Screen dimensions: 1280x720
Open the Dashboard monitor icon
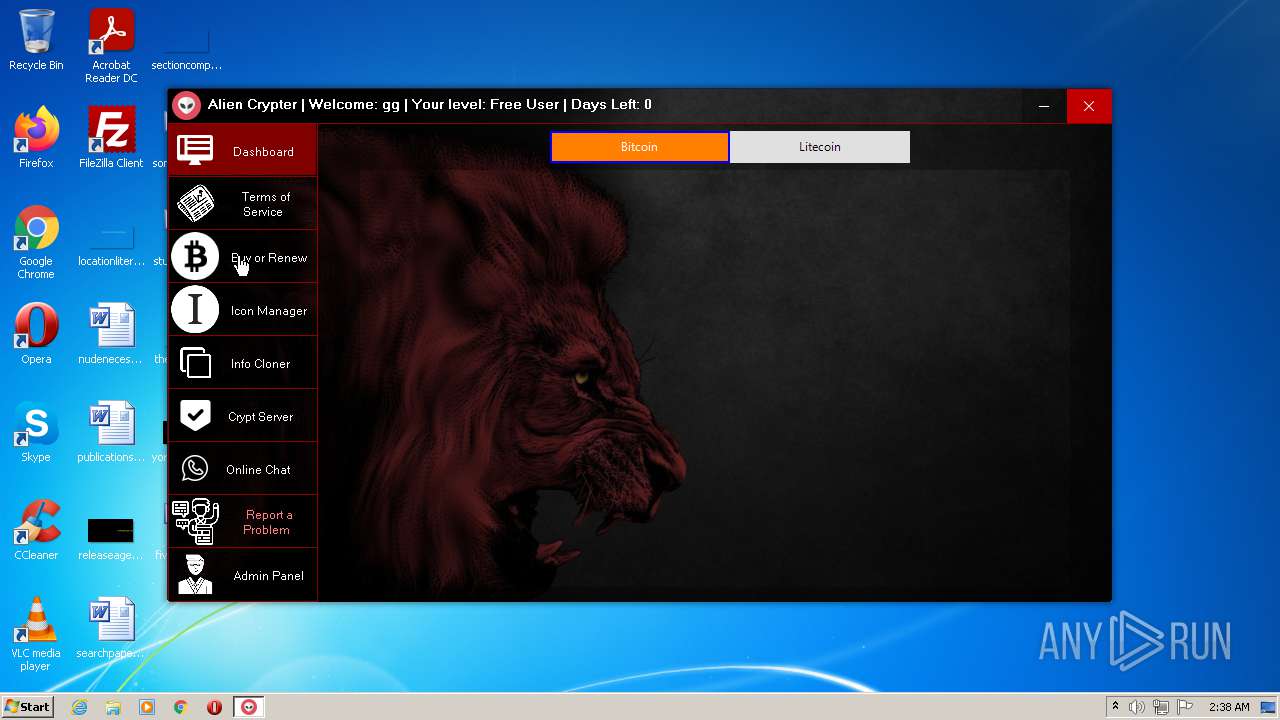pos(195,150)
